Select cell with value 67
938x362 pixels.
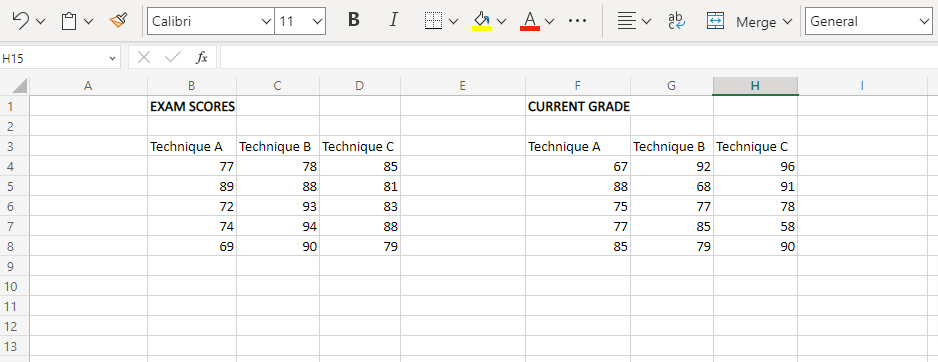point(578,166)
